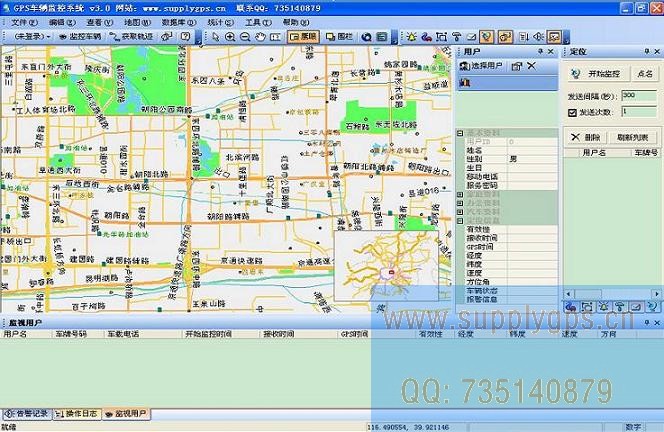This screenshot has height=432, width=664.
Task: Click the 发送间隔 seconds input field
Action: coord(639,95)
